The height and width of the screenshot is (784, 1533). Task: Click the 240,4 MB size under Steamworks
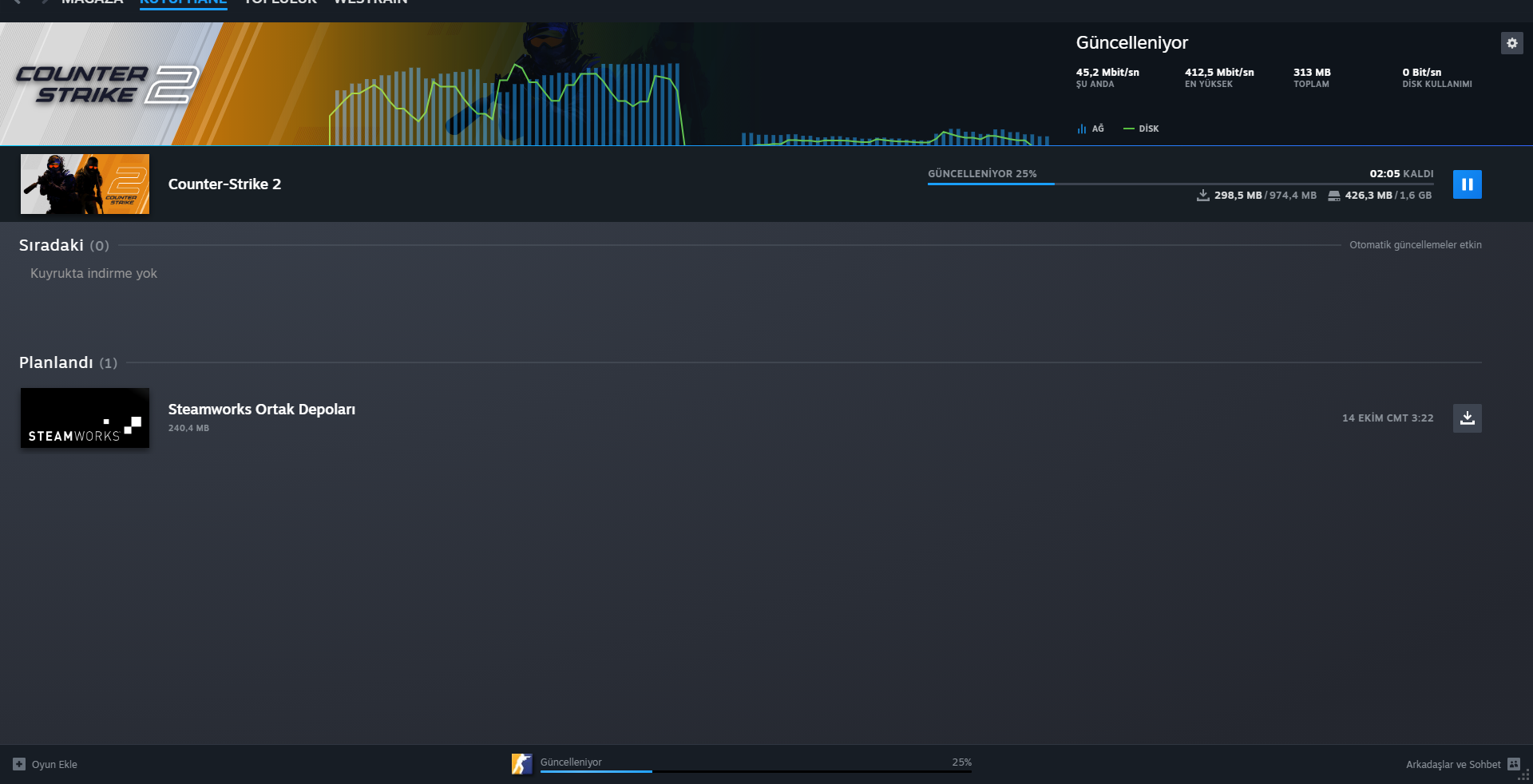pyautogui.click(x=188, y=429)
